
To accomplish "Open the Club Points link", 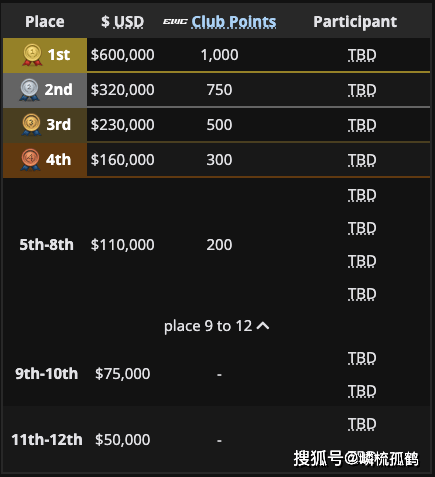I will tap(234, 22).
